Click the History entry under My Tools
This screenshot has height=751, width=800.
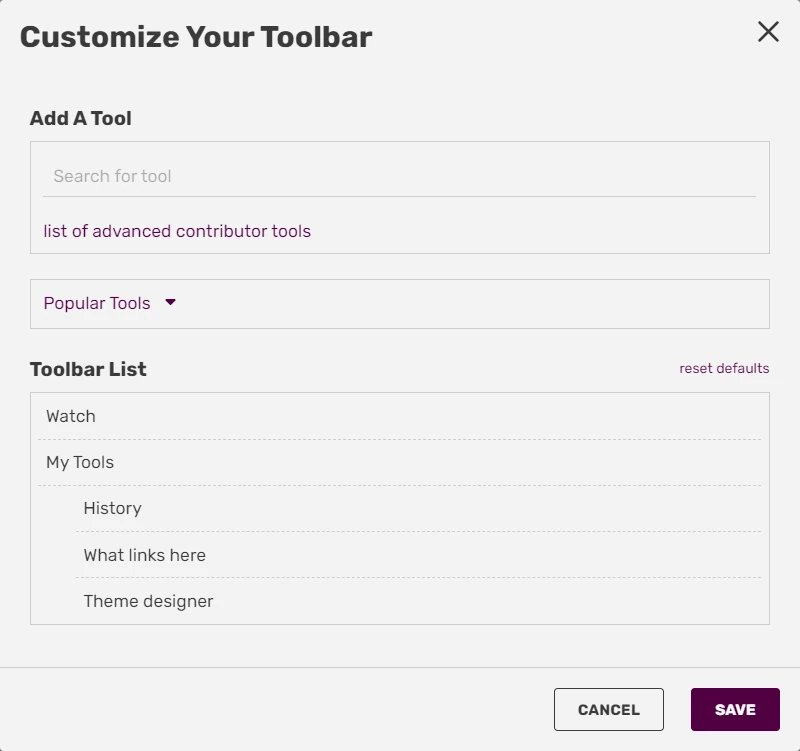[113, 508]
